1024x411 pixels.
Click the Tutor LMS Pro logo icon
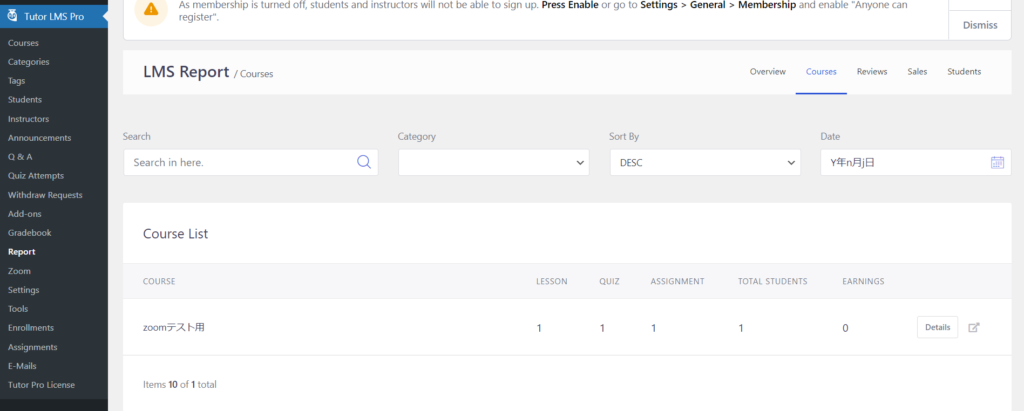click(x=11, y=16)
